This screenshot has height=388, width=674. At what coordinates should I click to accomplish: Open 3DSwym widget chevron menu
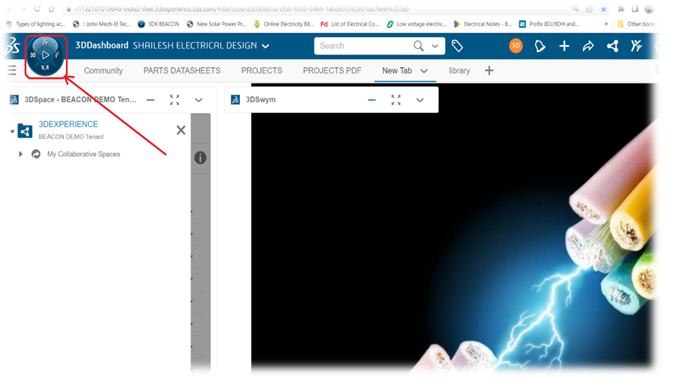[420, 100]
